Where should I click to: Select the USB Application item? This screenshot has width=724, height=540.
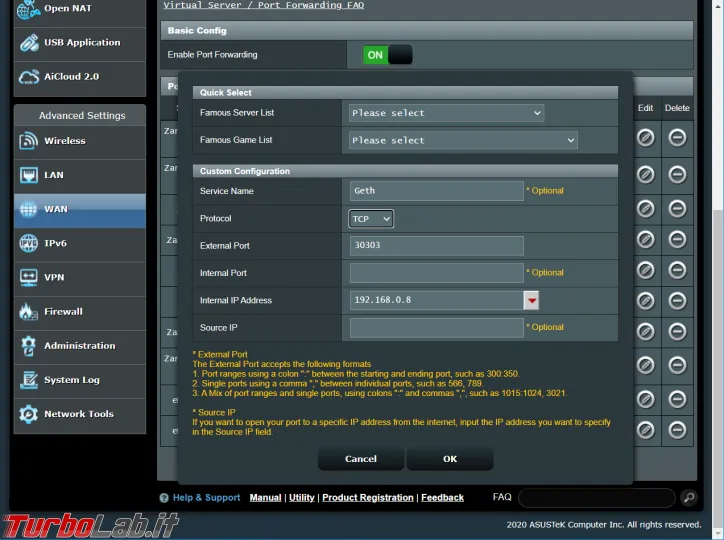[x=79, y=43]
